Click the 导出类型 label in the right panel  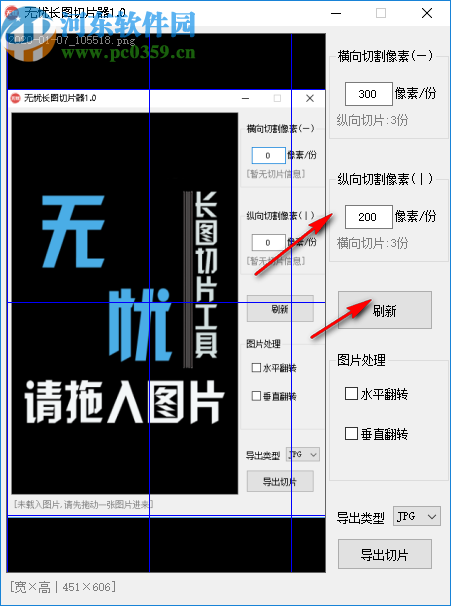[360, 517]
